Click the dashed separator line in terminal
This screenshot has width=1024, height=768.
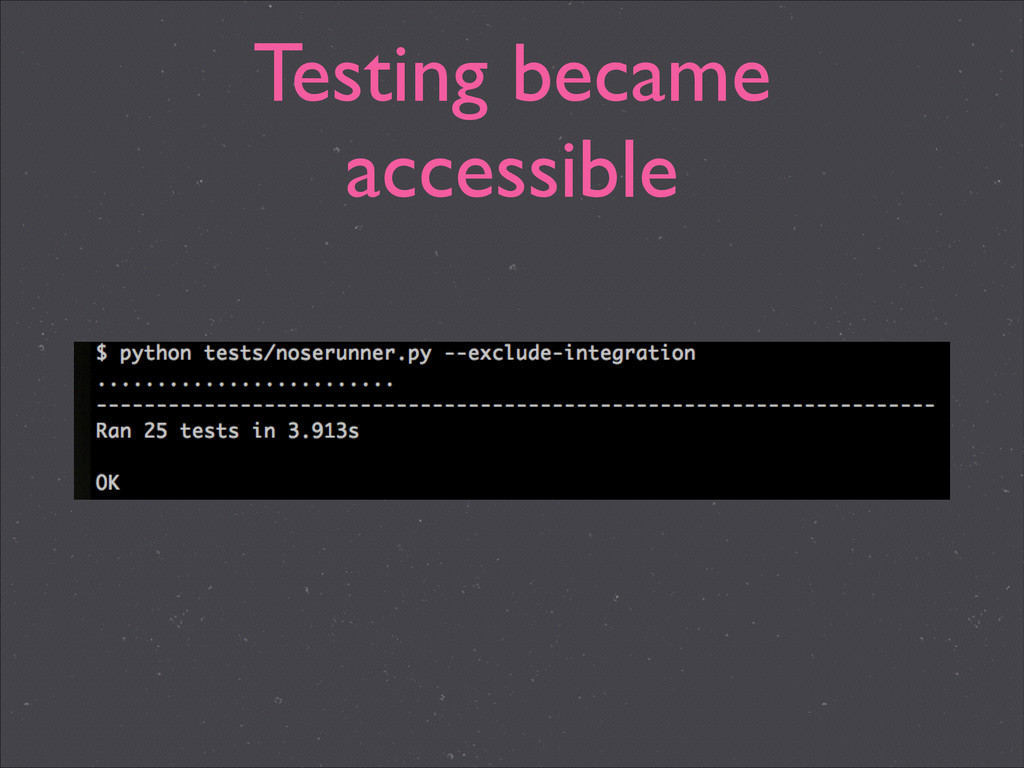[515, 406]
